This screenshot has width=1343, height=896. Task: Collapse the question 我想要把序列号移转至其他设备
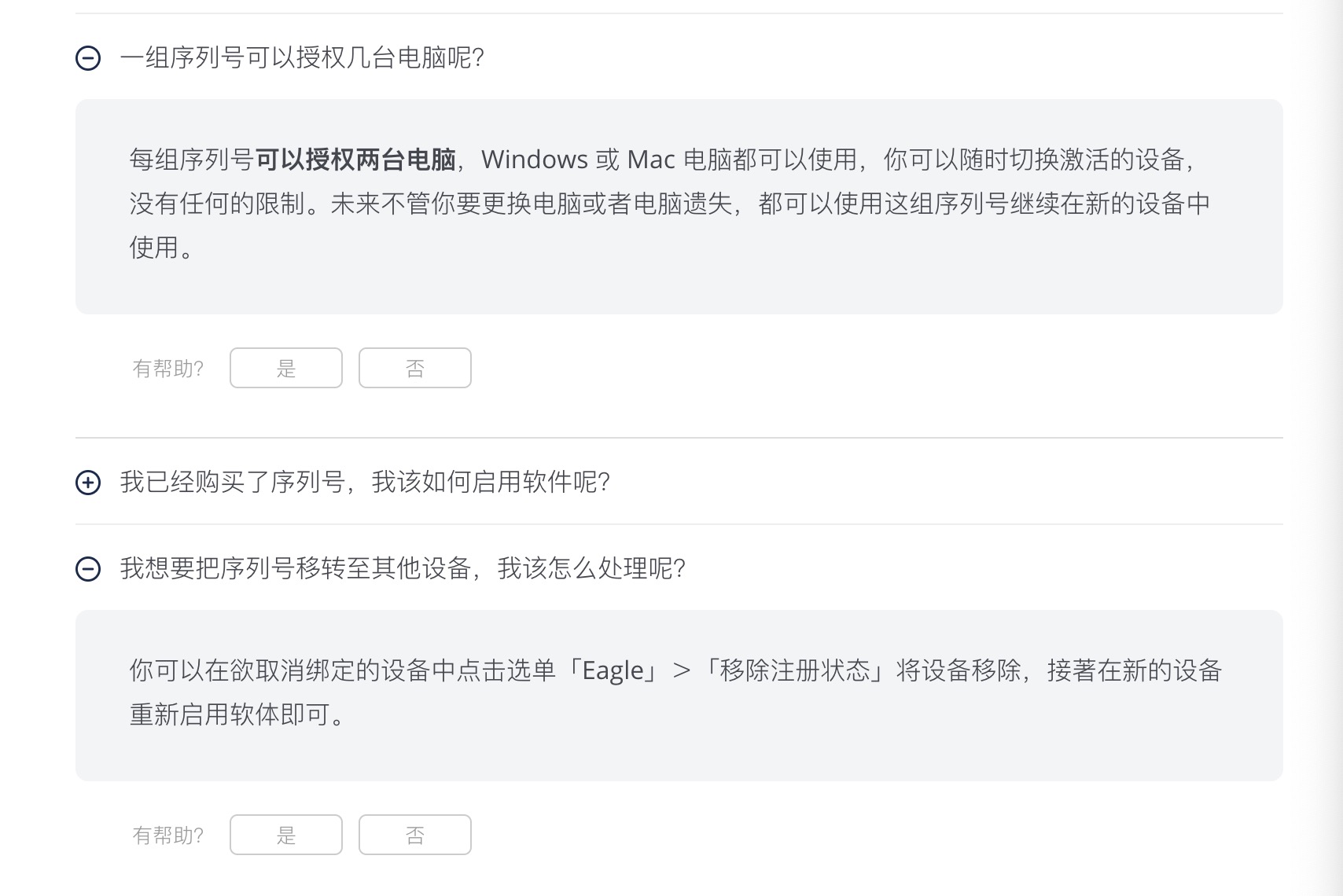403,568
